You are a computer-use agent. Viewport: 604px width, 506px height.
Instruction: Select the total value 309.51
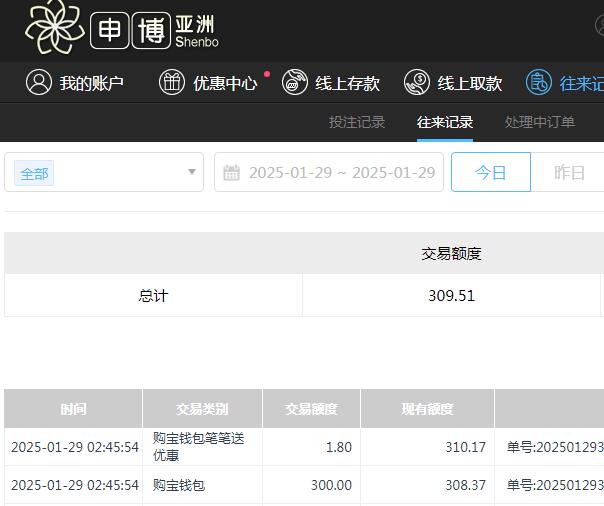pyautogui.click(x=451, y=296)
